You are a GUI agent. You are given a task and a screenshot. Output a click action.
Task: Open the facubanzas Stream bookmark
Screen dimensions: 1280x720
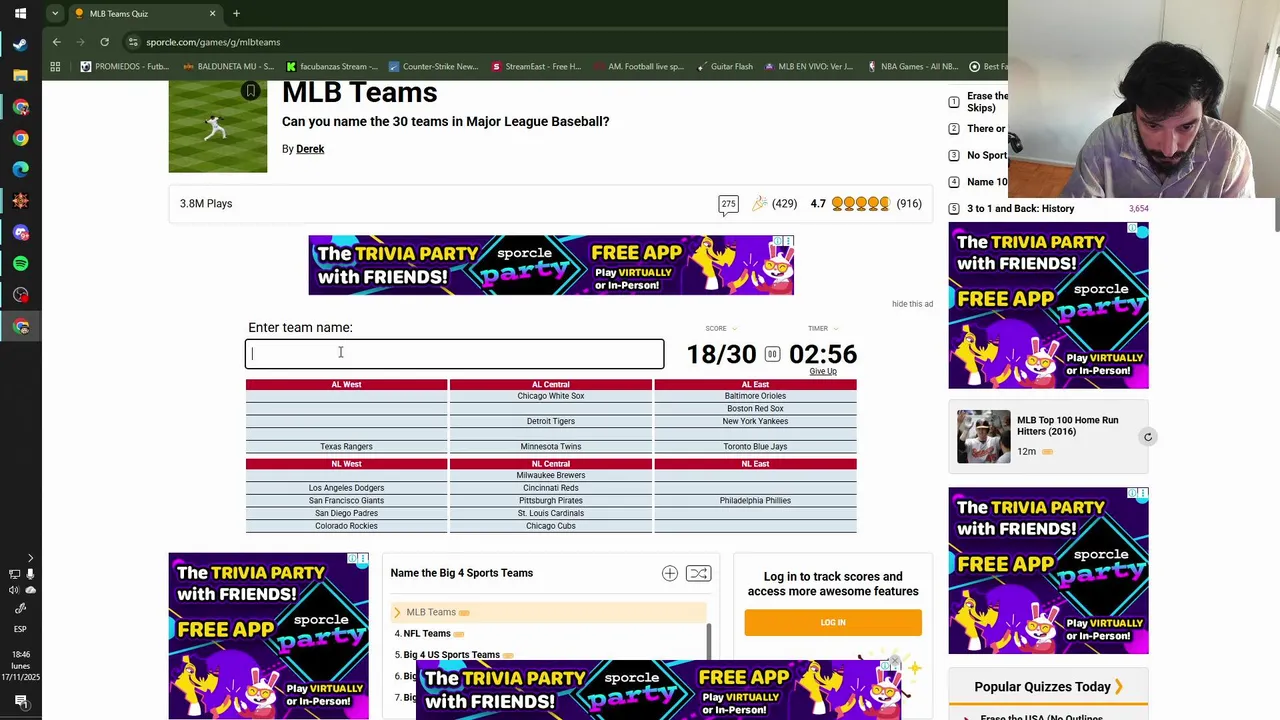pos(332,67)
